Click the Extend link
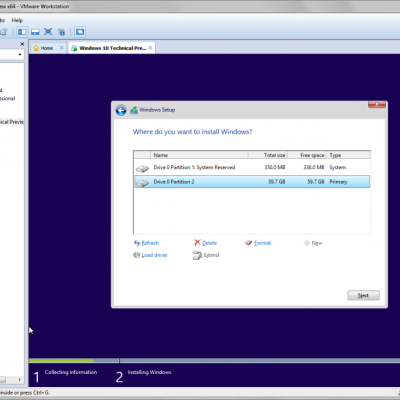 pyautogui.click(x=211, y=255)
